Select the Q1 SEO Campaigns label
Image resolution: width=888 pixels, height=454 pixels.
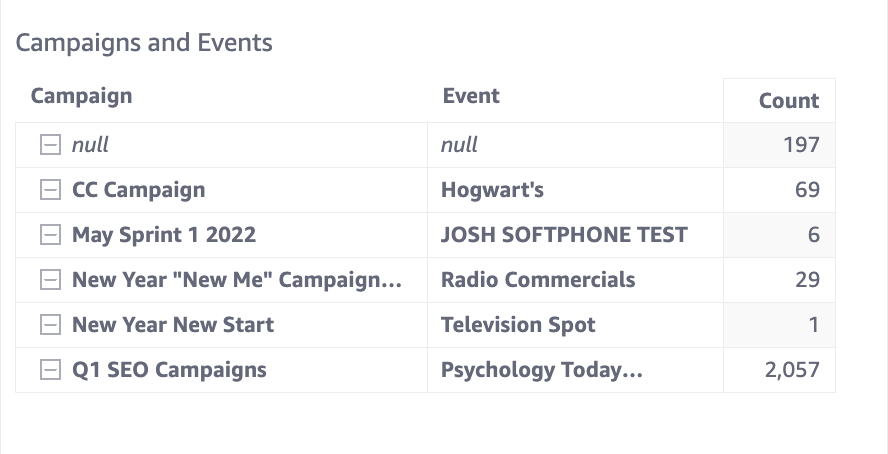coord(169,370)
